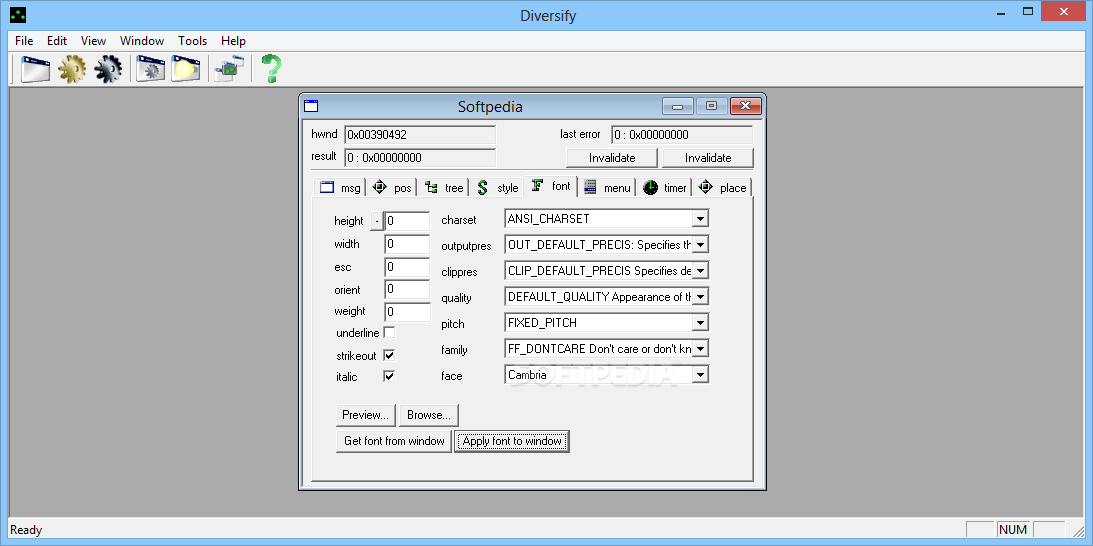
Task: Click the NUM status bar indicator
Action: (1014, 530)
